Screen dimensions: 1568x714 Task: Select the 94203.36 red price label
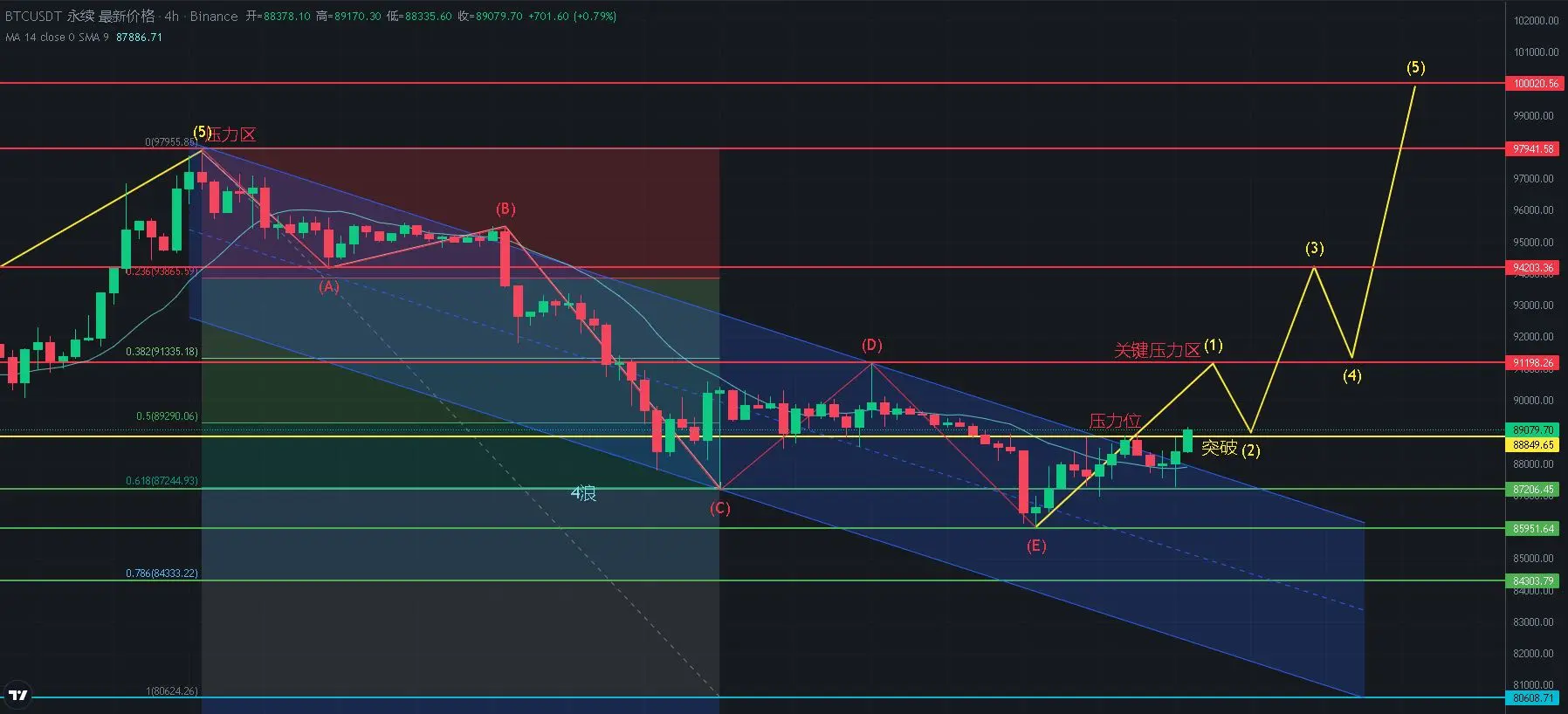[1533, 268]
